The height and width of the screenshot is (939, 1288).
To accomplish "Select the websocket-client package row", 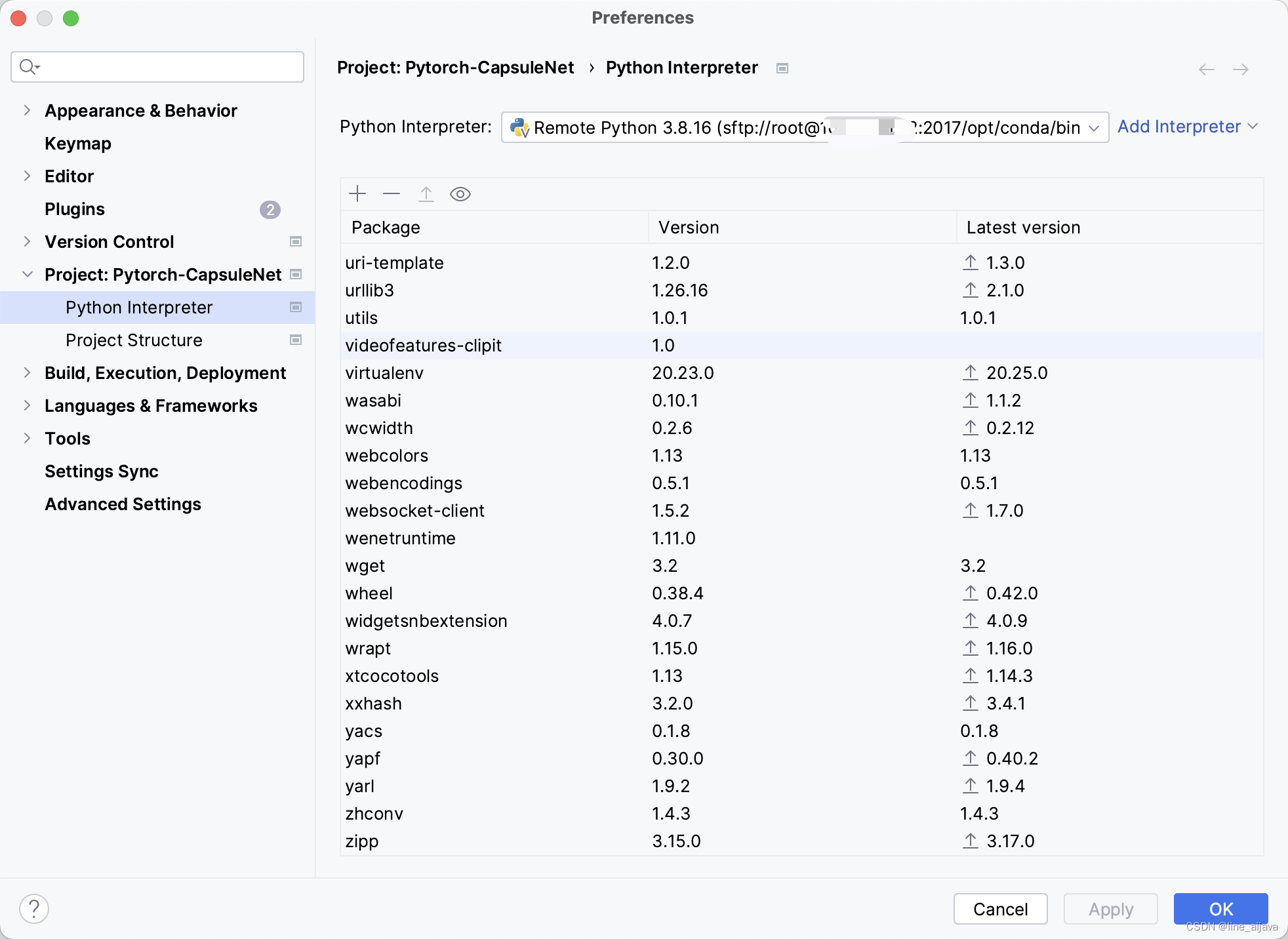I will point(801,511).
